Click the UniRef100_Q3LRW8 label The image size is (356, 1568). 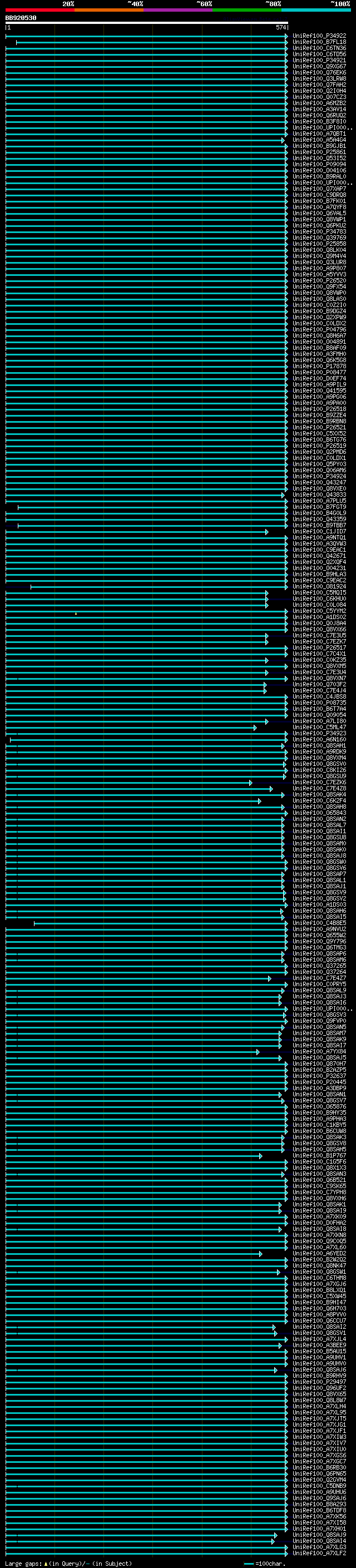tap(319, 79)
